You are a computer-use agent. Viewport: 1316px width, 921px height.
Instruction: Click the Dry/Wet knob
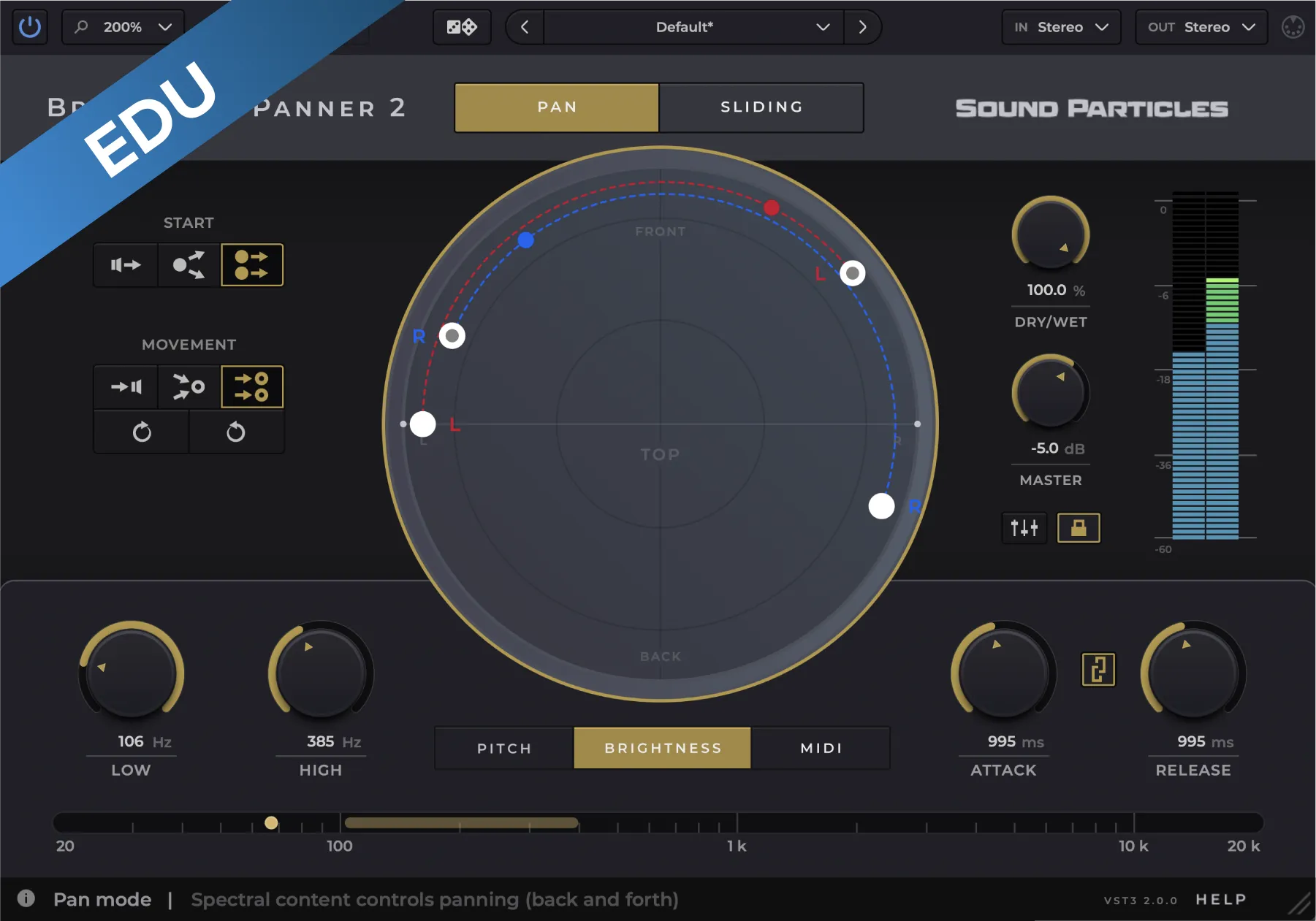1050,234
